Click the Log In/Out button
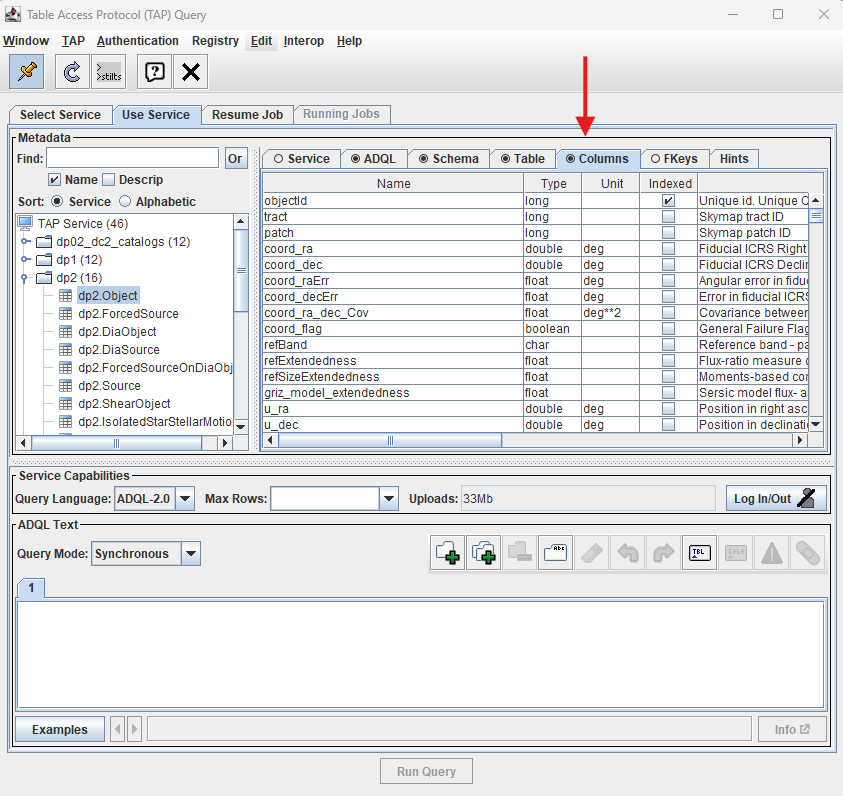Image resolution: width=843 pixels, height=796 pixels. [x=776, y=498]
